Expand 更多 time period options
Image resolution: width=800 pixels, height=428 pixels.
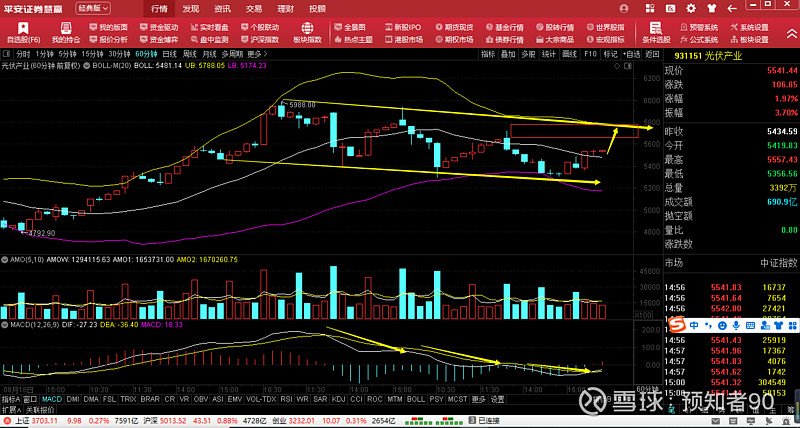[x=257, y=54]
